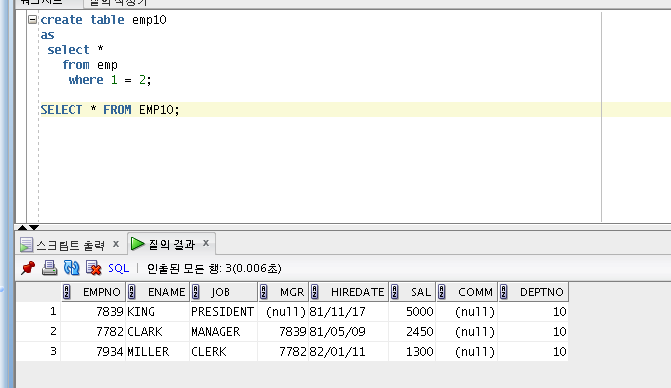Click the SAL column header
Image resolution: width=671 pixels, height=388 pixels.
click(413, 292)
